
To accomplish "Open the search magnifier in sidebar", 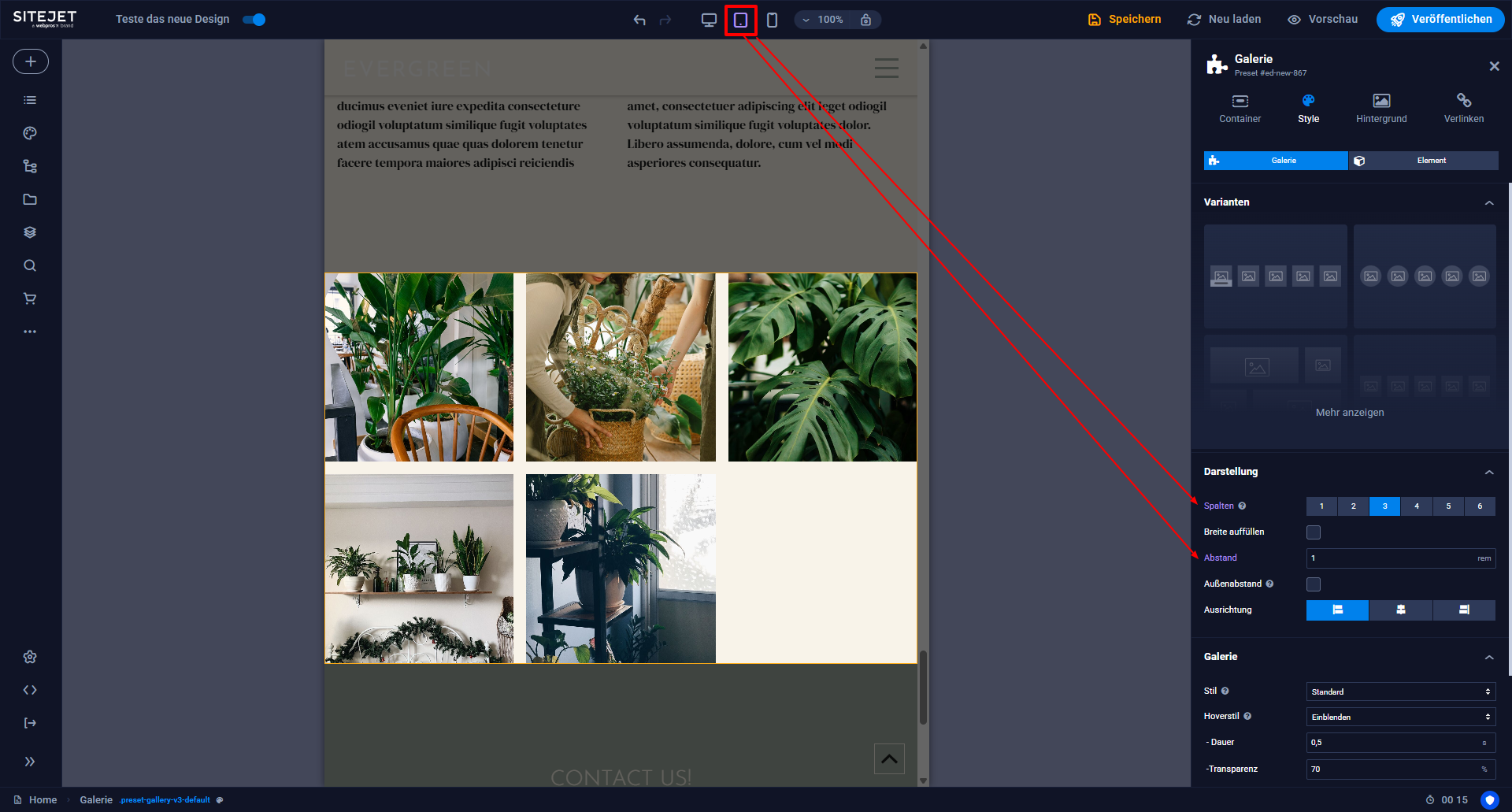I will (x=30, y=265).
